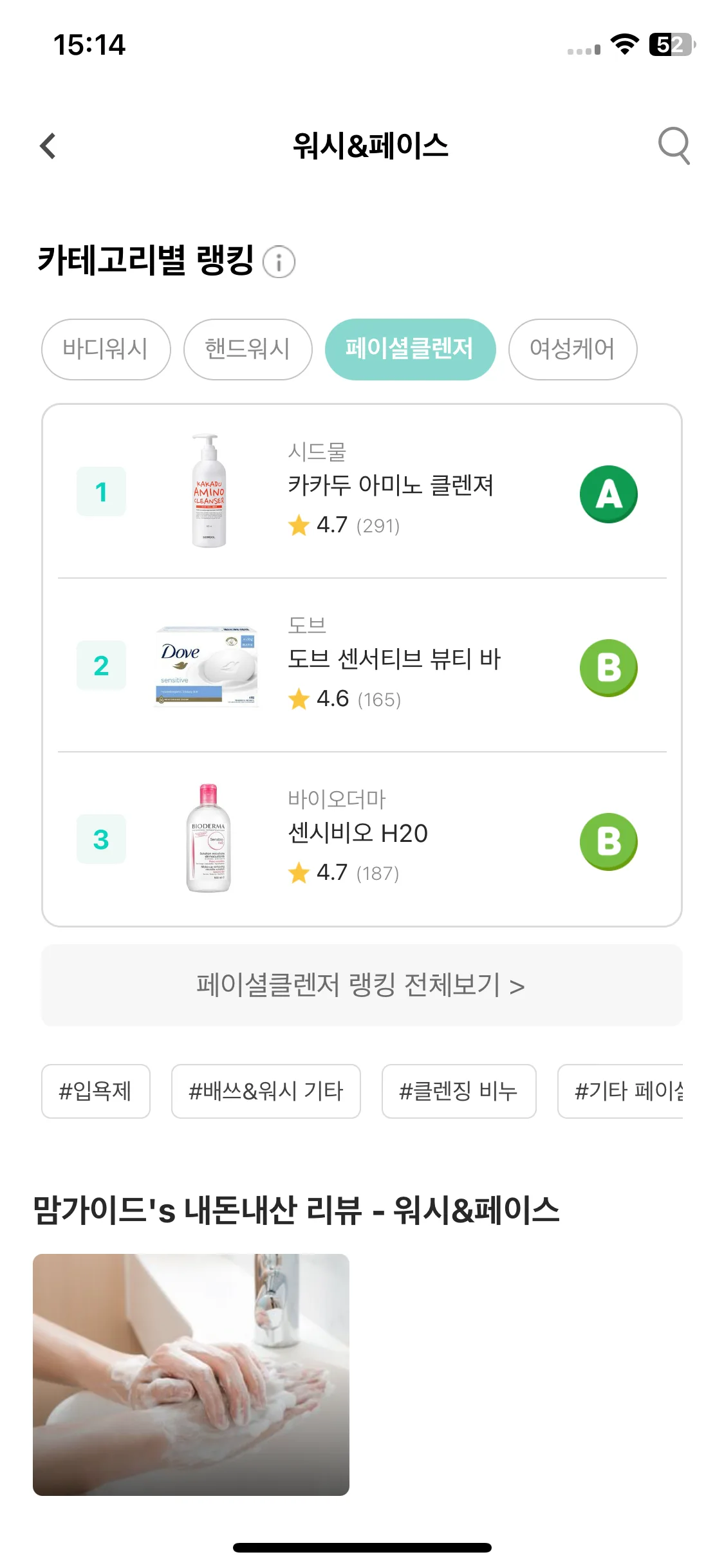Expand 페이셜클렌저 랭킹 전체보기 list

point(362,985)
